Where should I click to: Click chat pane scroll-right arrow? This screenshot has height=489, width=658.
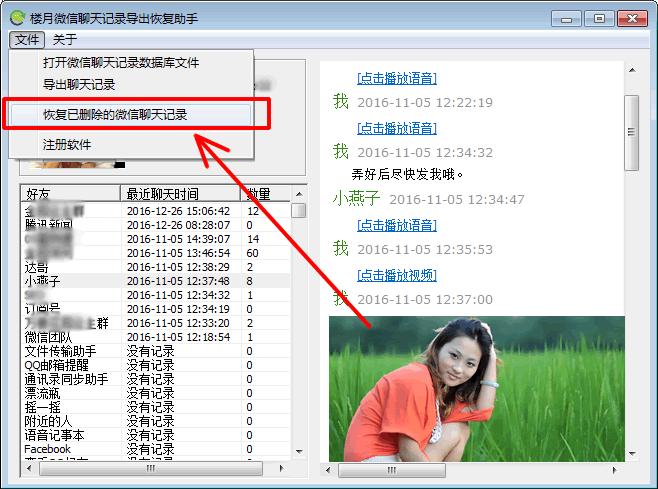[x=614, y=470]
